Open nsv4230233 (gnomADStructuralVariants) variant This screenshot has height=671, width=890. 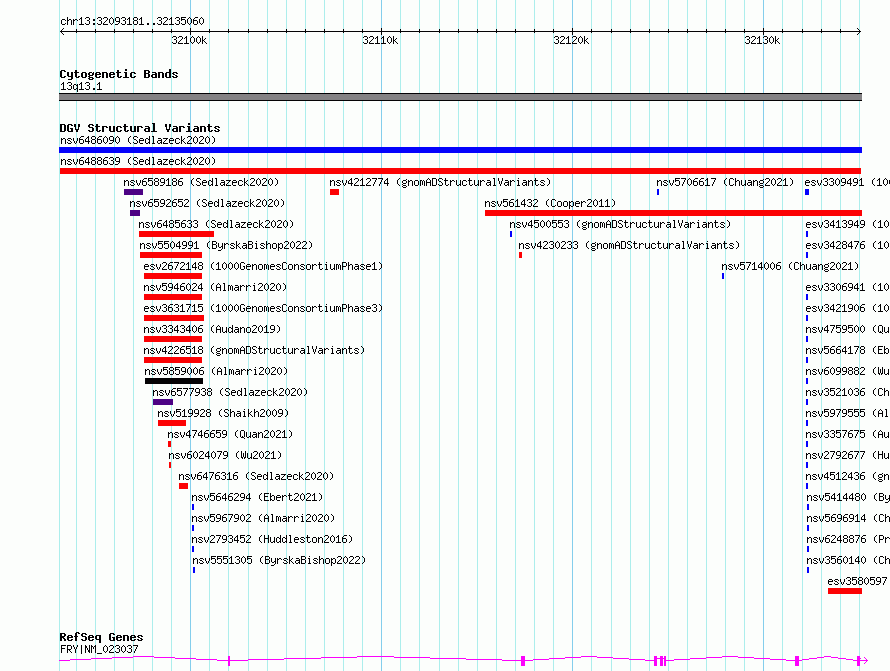coord(629,245)
